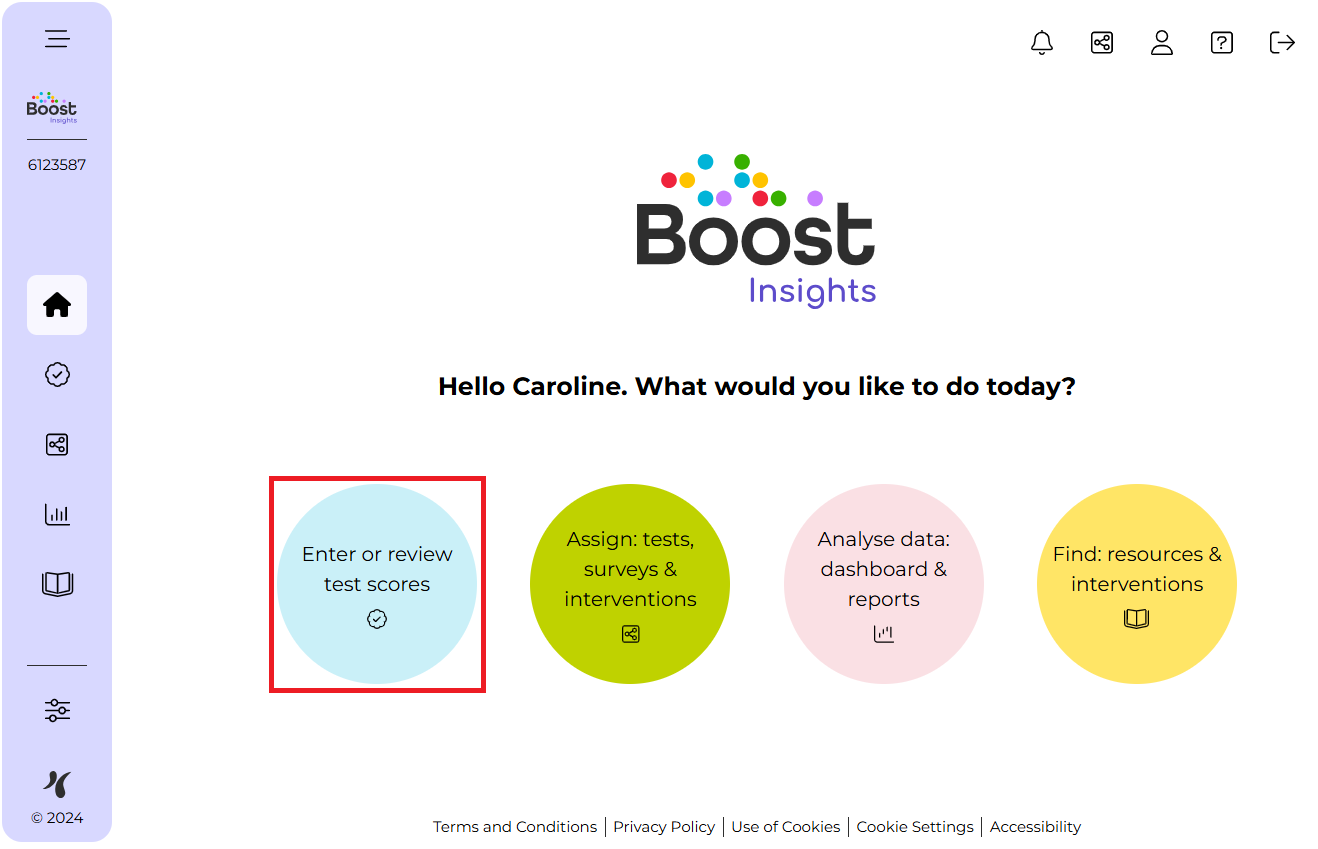This screenshot has height=849, width=1318.
Task: Open the bar chart reports sidebar icon
Action: (57, 515)
